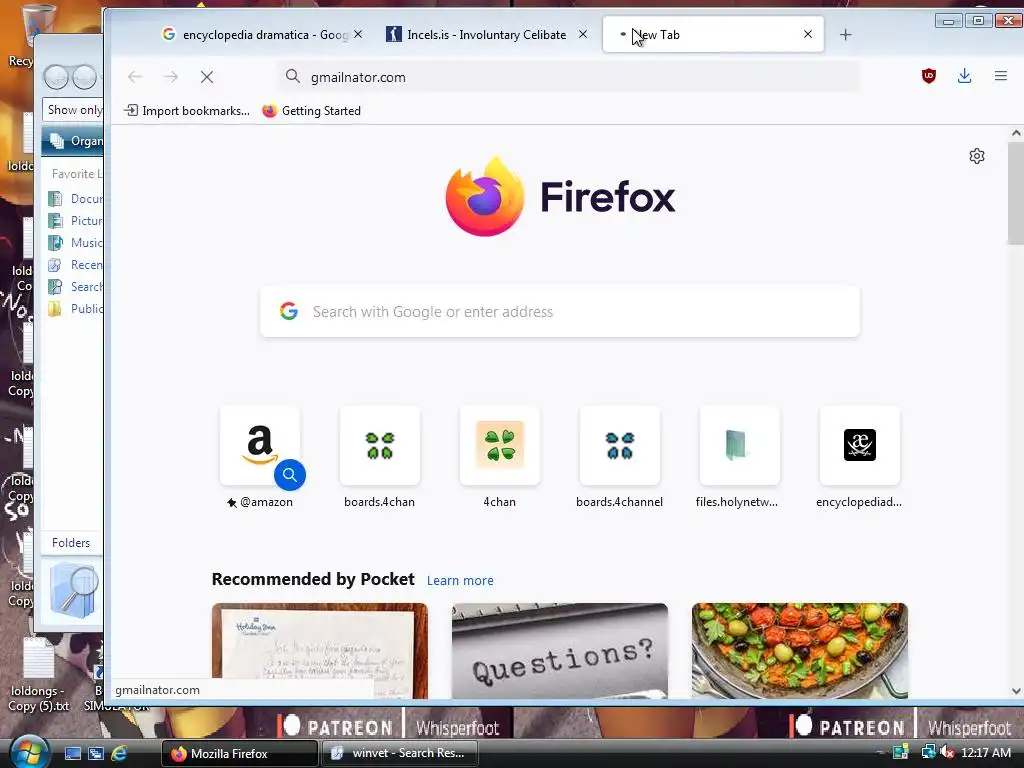
Task: Click Recommended by Pocket heading
Action: pos(313,579)
